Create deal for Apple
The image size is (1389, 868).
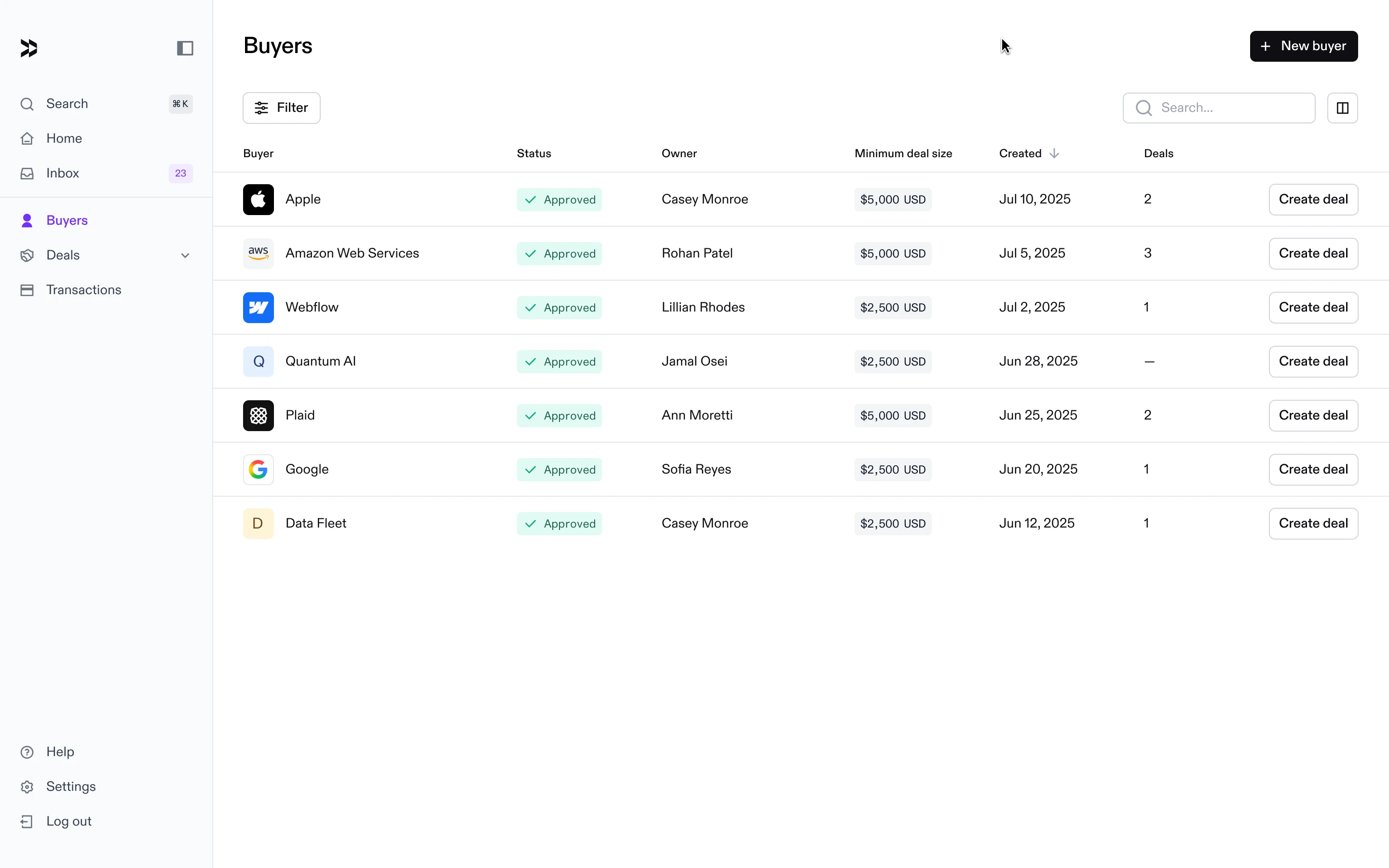pyautogui.click(x=1313, y=199)
